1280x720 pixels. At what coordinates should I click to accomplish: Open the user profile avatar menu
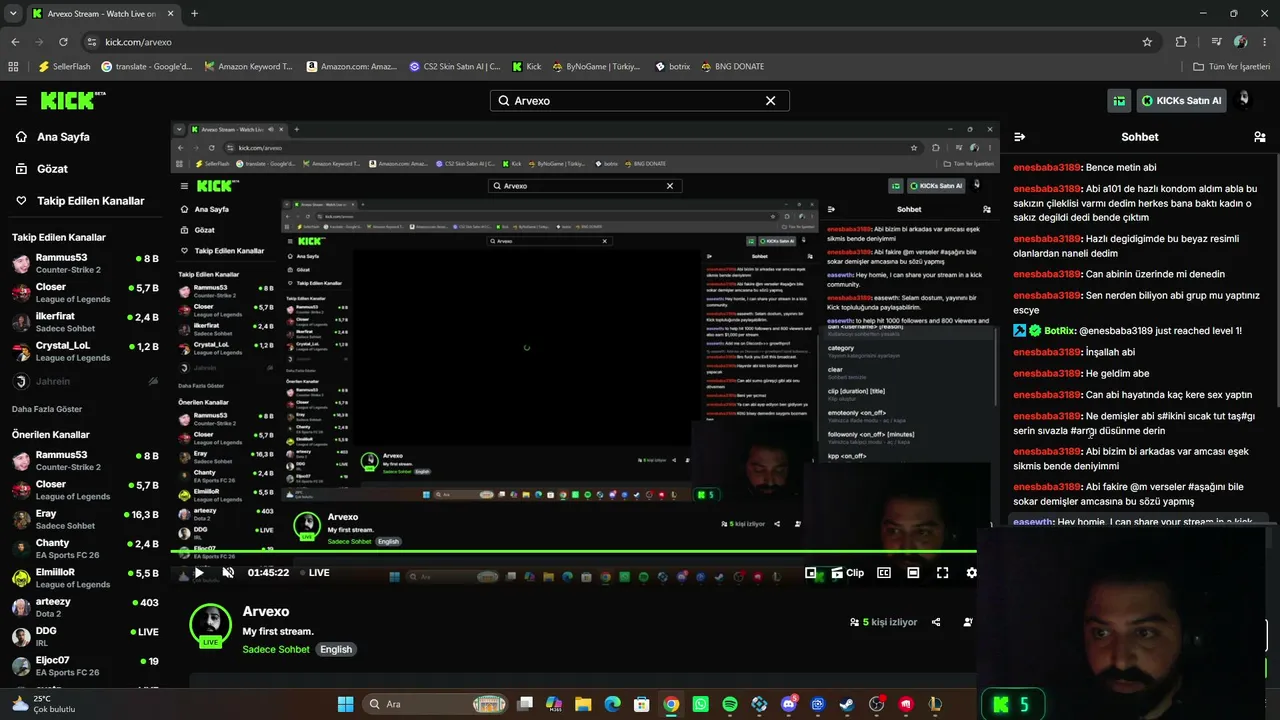[x=1244, y=100]
